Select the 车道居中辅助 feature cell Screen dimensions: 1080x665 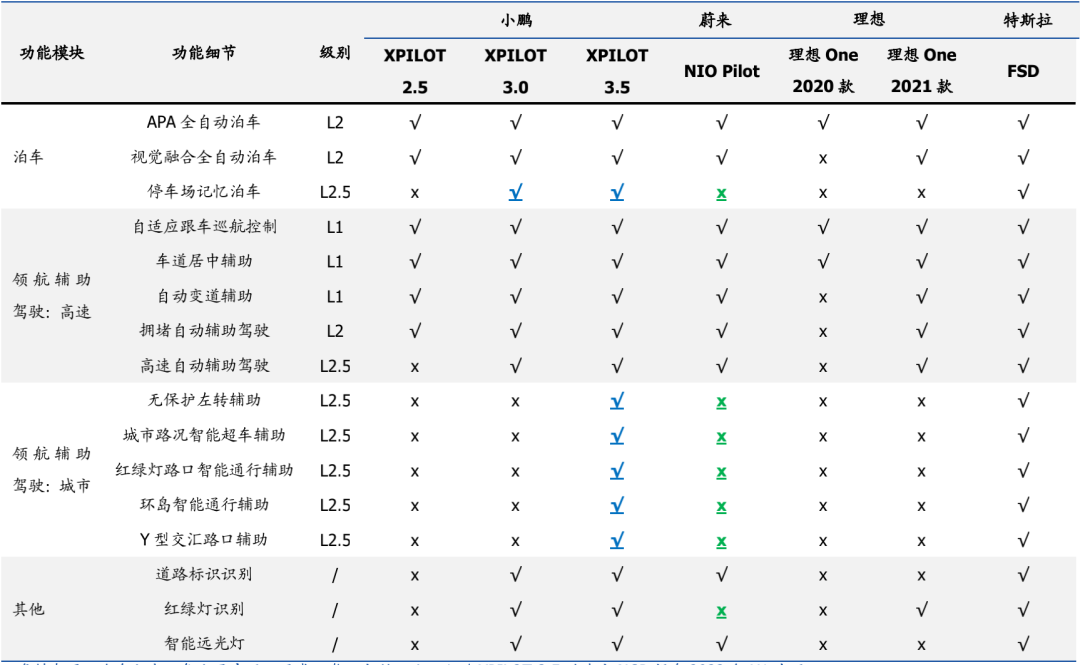coord(204,261)
